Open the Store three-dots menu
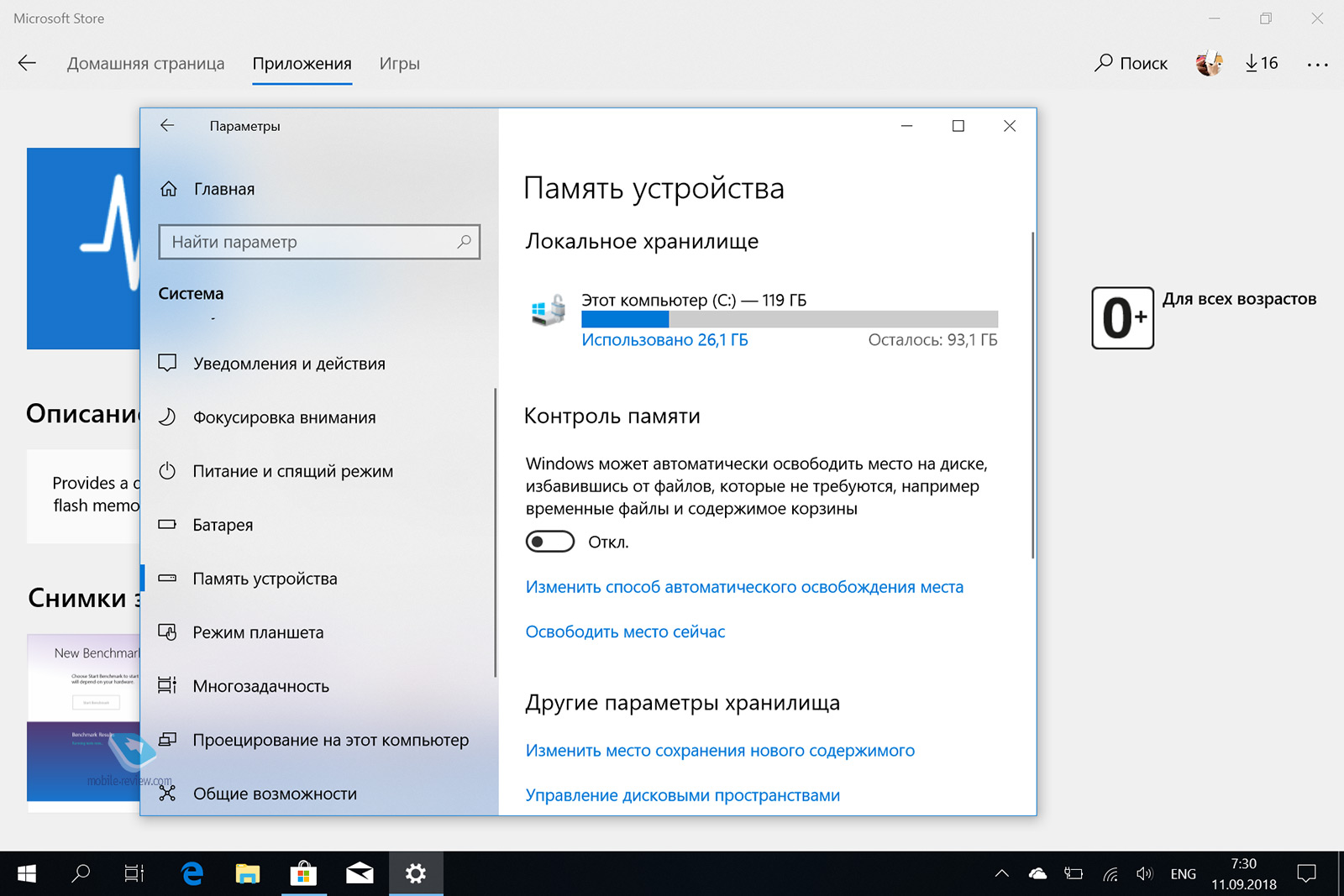1344x896 pixels. [1317, 64]
